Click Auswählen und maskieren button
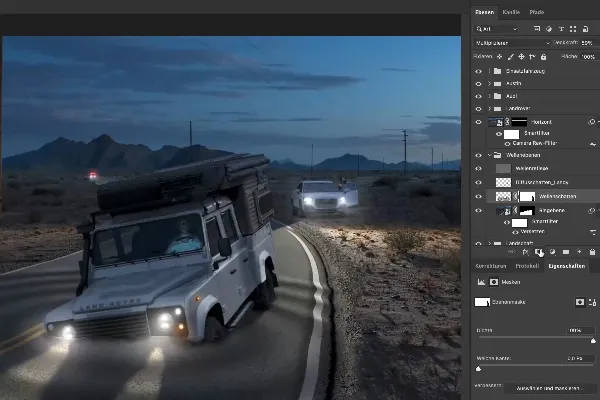 [549, 388]
